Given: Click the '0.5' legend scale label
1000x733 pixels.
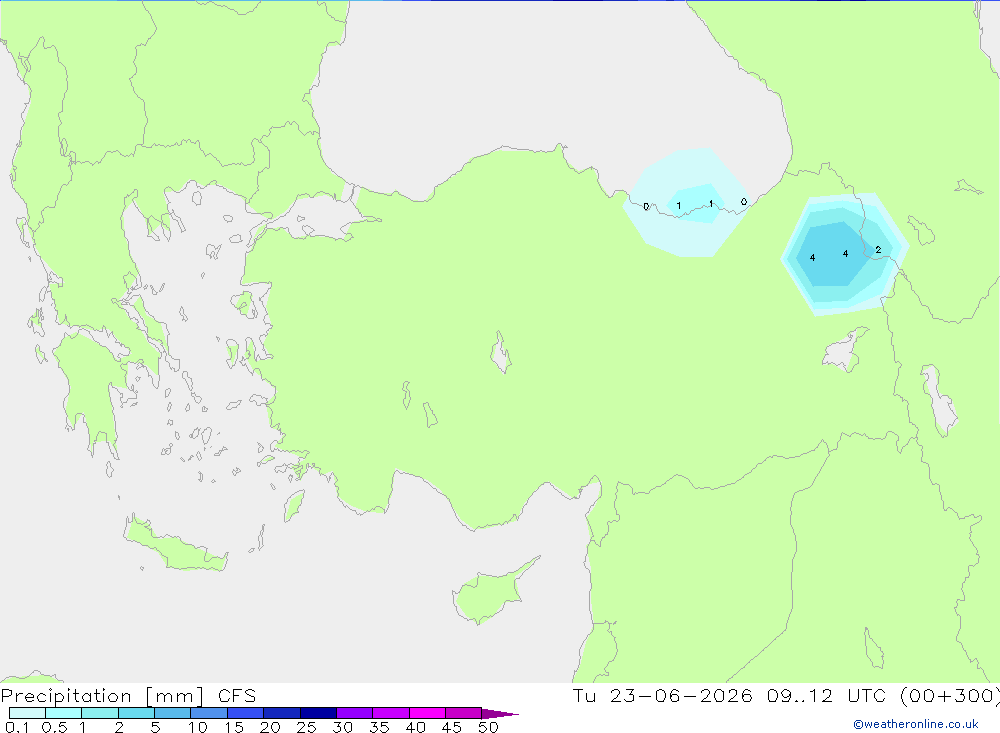Looking at the screenshot, I should click(x=54, y=727).
